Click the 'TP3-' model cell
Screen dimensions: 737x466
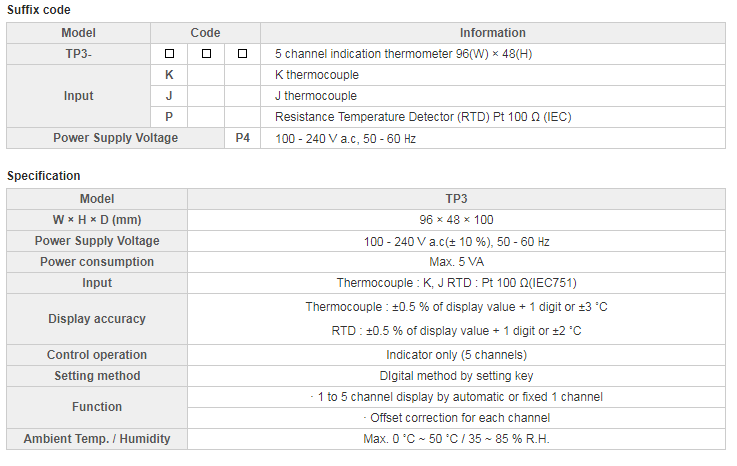tap(79, 53)
